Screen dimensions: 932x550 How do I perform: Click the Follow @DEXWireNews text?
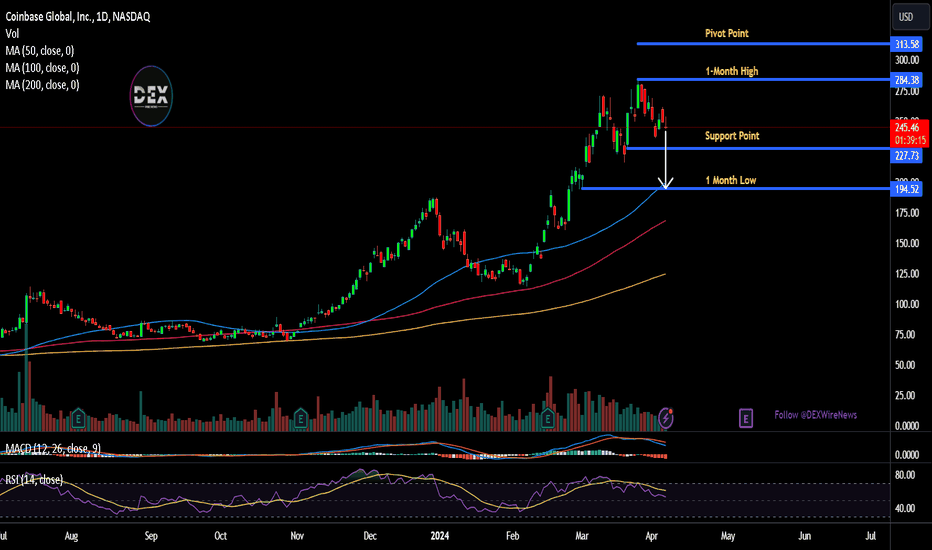coord(816,415)
